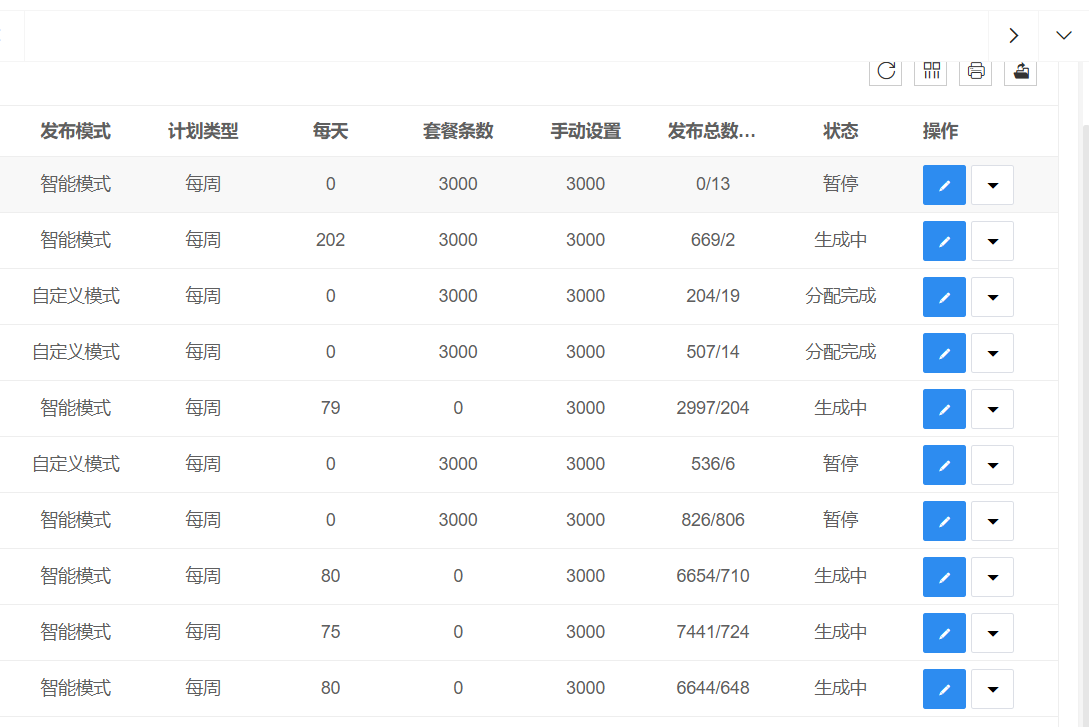Expand more actions for 6654/710 row

click(x=992, y=577)
